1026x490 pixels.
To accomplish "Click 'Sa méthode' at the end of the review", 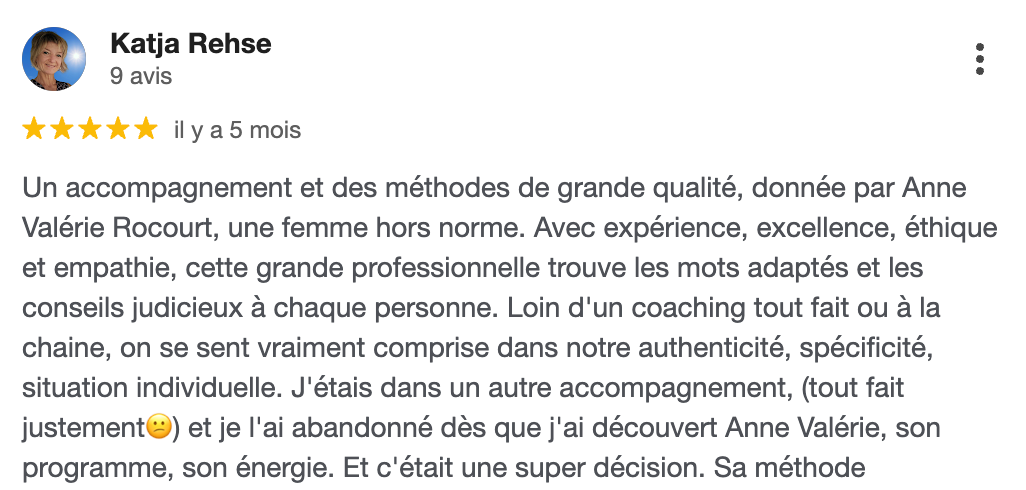I will point(790,468).
